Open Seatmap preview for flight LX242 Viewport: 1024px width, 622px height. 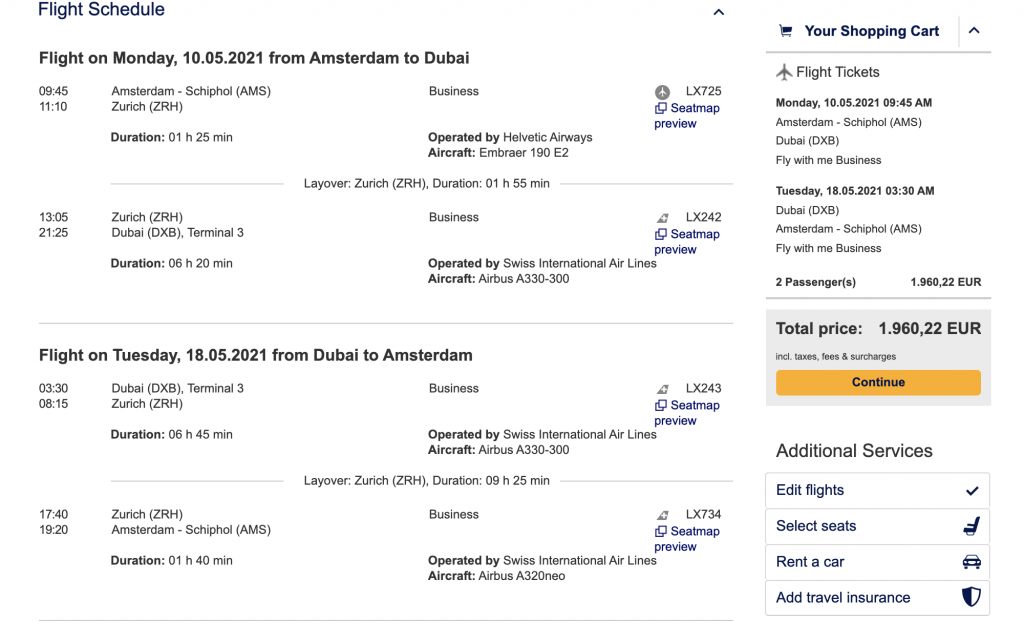[x=687, y=242]
